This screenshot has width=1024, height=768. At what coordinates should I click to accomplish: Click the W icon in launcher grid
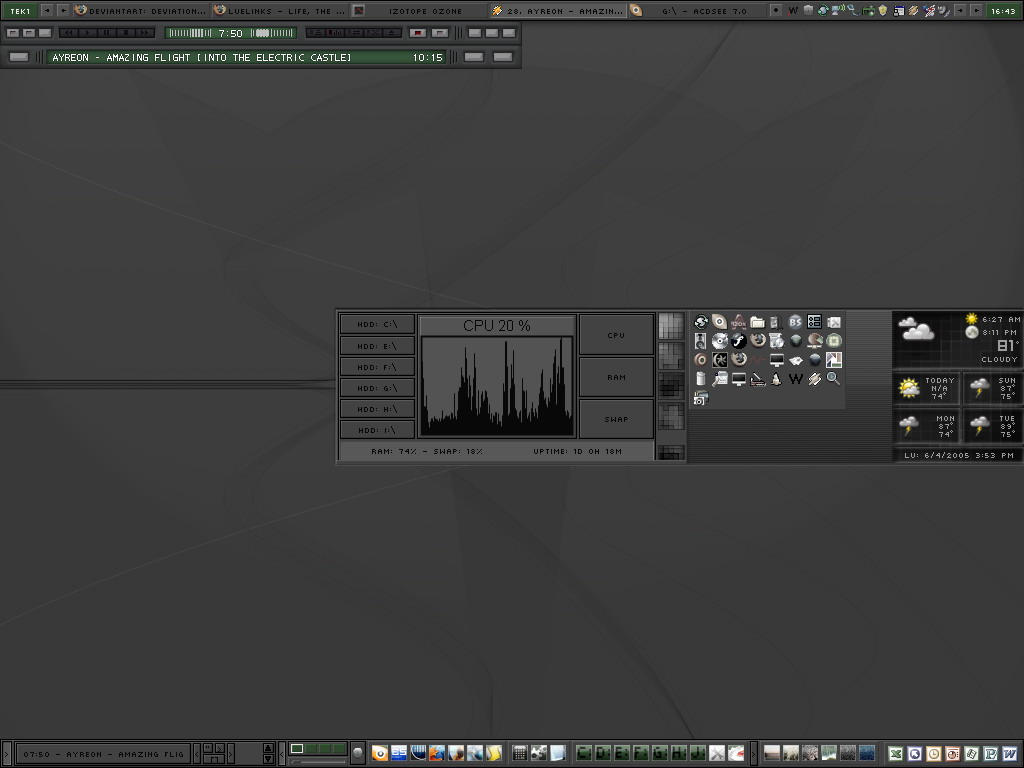pyautogui.click(x=795, y=379)
